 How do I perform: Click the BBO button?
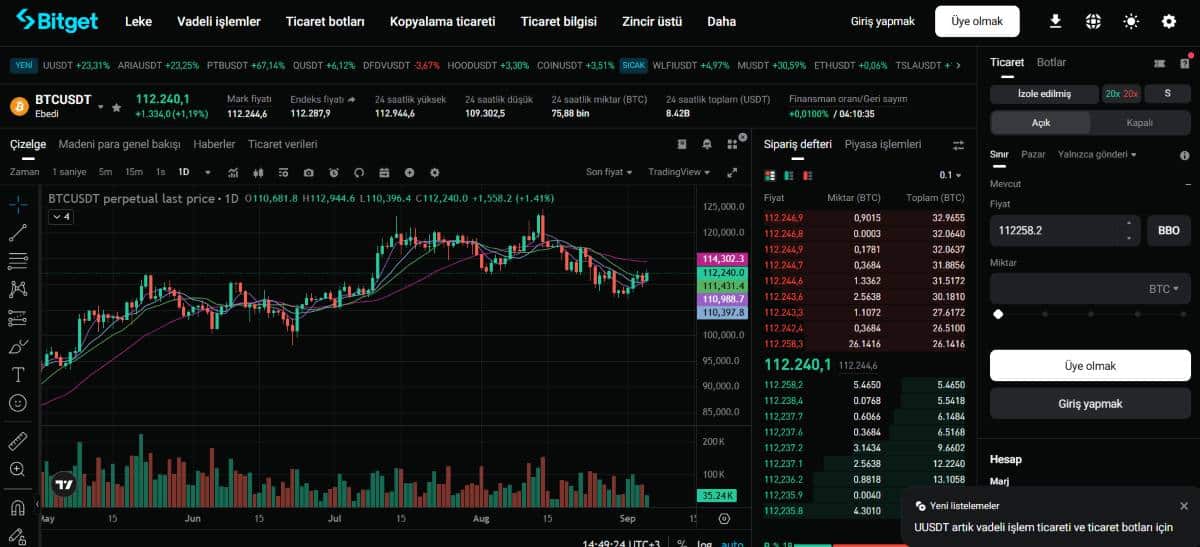pyautogui.click(x=1169, y=230)
